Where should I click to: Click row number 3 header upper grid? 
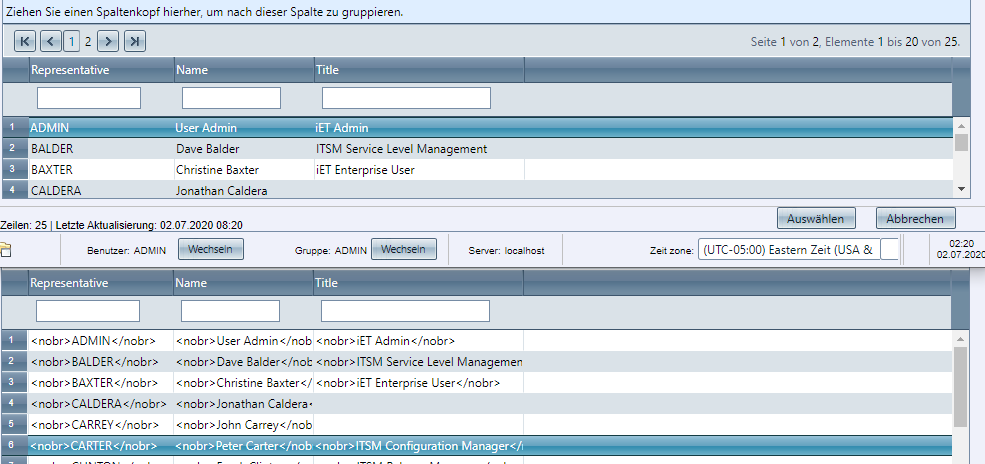click(15, 170)
